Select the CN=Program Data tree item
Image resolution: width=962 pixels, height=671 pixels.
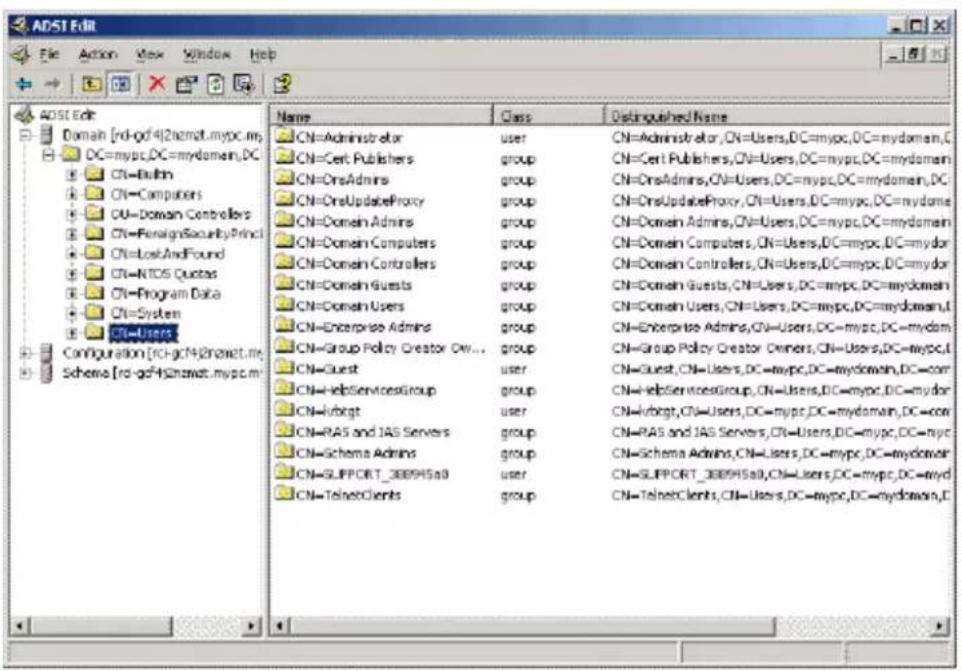(166, 293)
